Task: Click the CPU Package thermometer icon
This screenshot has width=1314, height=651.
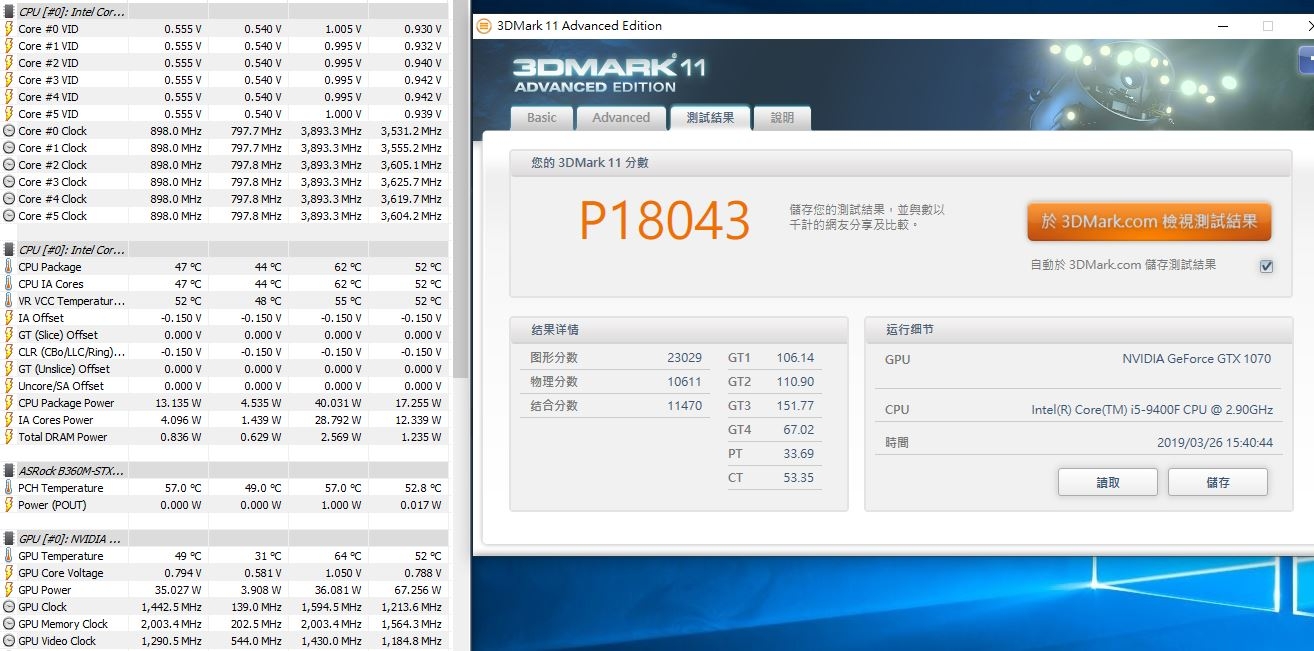Action: [9, 267]
